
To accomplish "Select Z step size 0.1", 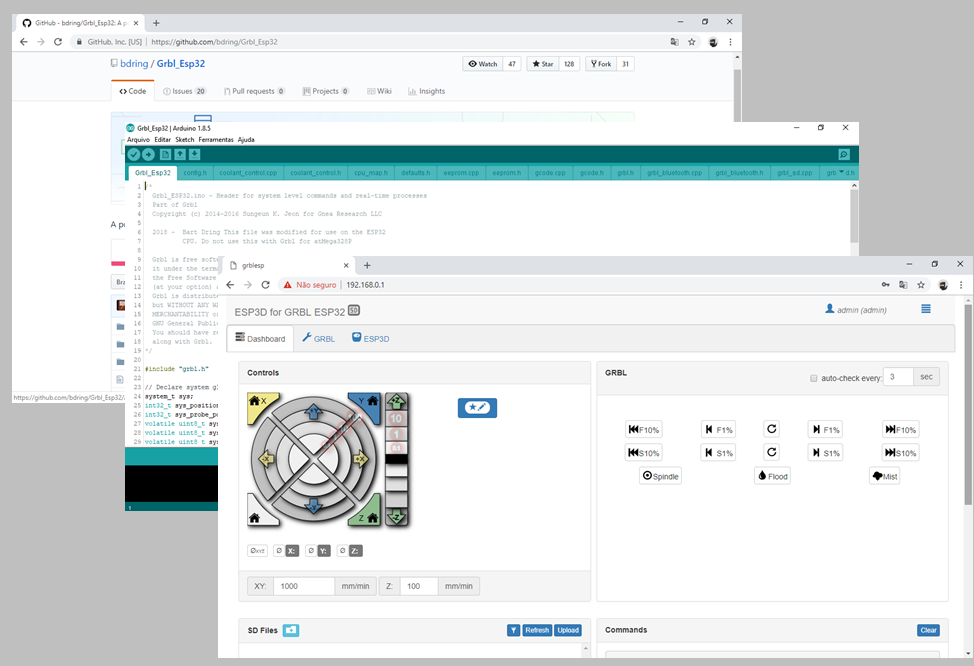I will (396, 447).
